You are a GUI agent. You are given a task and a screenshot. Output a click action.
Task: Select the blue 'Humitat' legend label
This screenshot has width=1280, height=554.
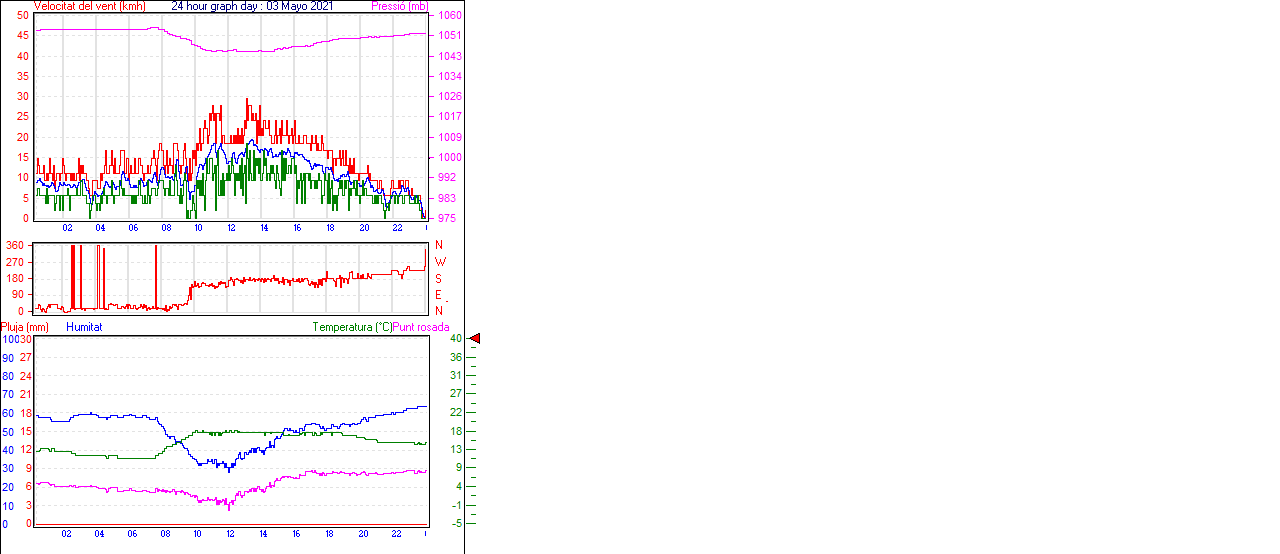click(84, 327)
